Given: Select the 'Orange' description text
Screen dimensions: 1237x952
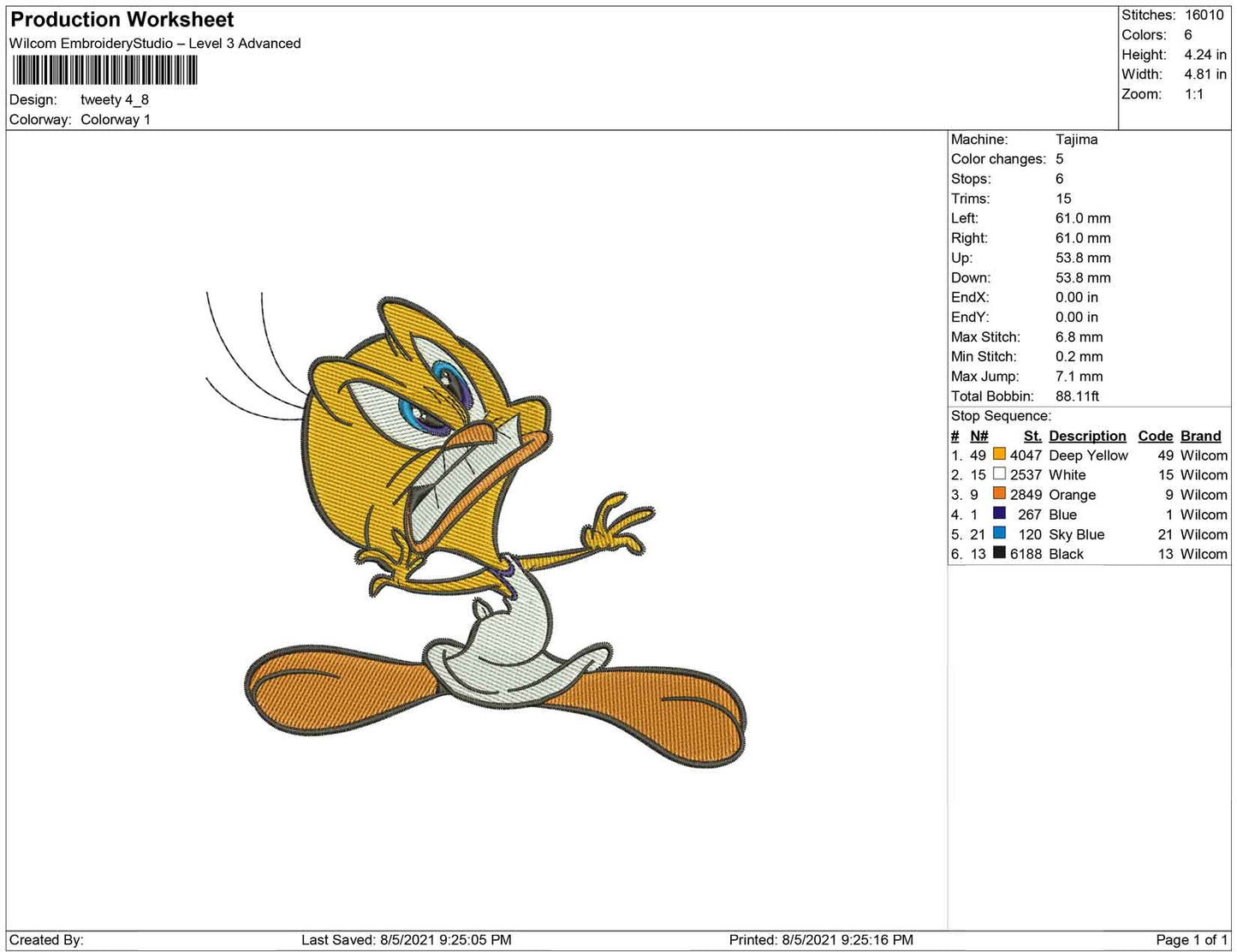Looking at the screenshot, I should pyautogui.click(x=1072, y=495).
